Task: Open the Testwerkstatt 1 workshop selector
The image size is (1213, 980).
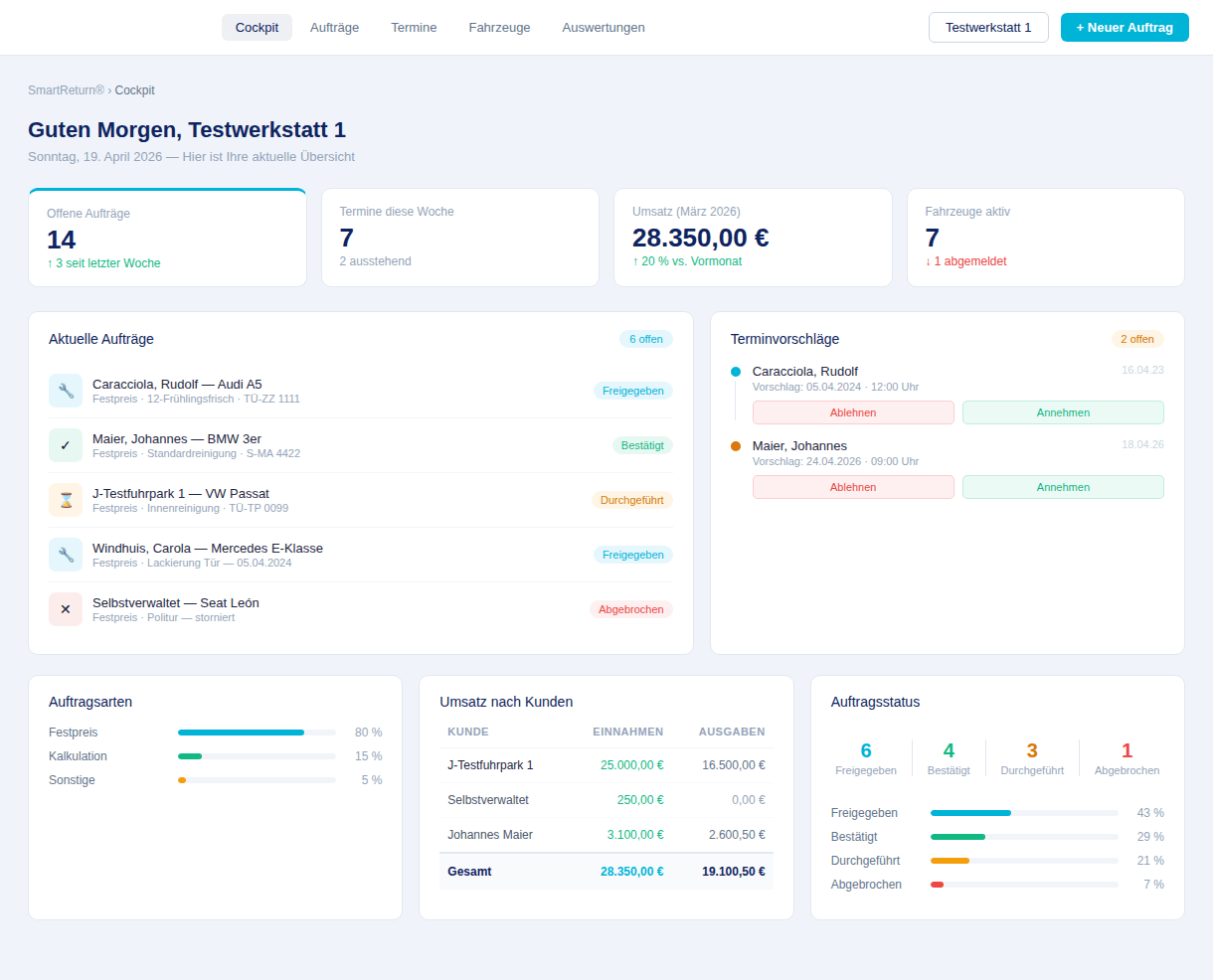Action: 988,28
